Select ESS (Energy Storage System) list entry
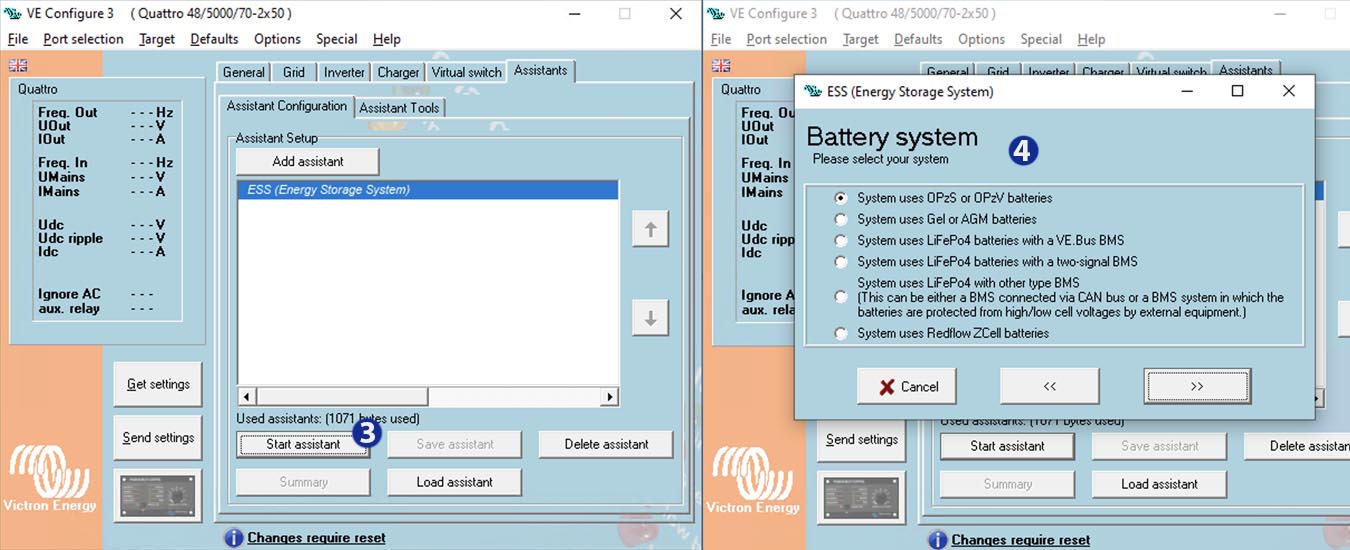 point(428,190)
